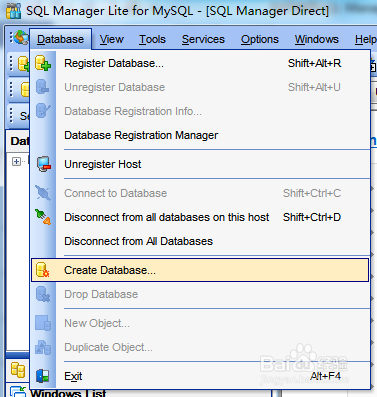Choose Exit from the Database menu

pos(200,376)
